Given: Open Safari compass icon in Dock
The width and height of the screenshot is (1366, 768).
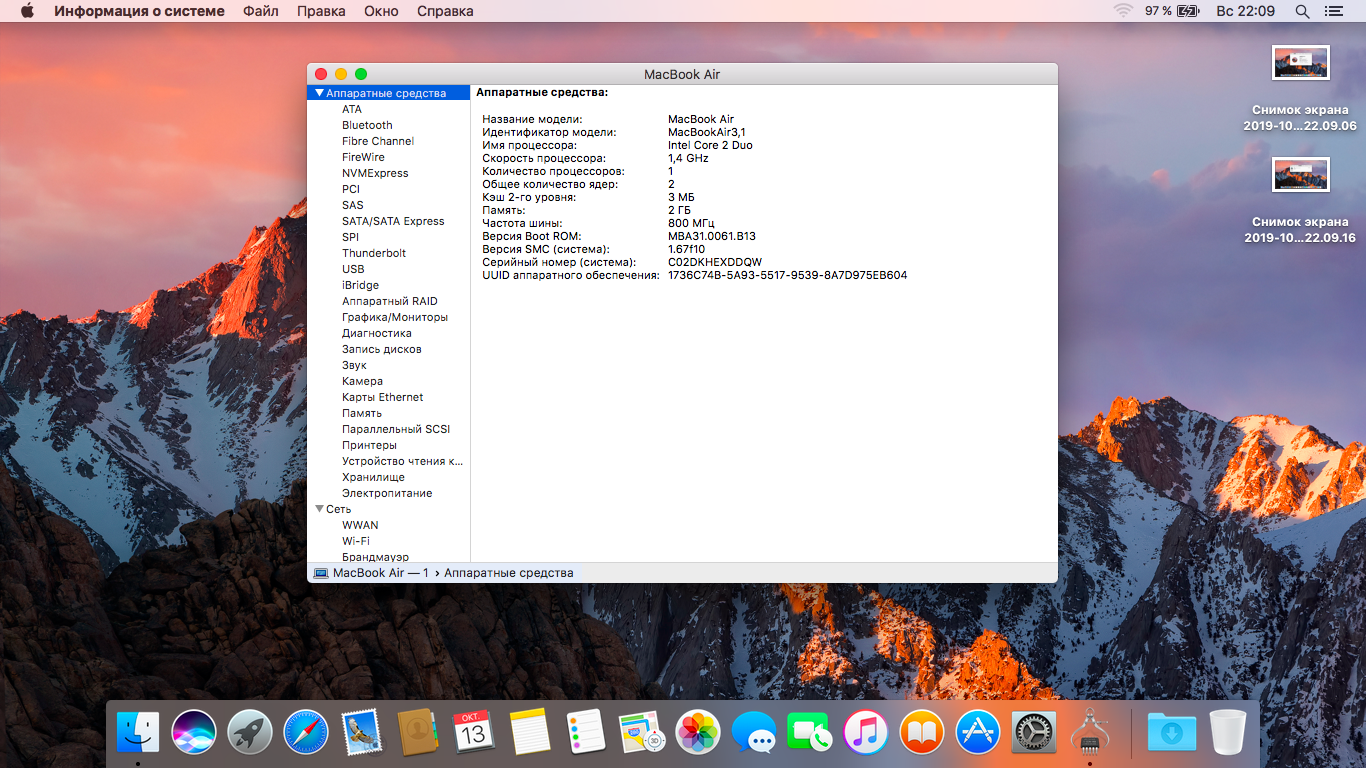Looking at the screenshot, I should [306, 732].
